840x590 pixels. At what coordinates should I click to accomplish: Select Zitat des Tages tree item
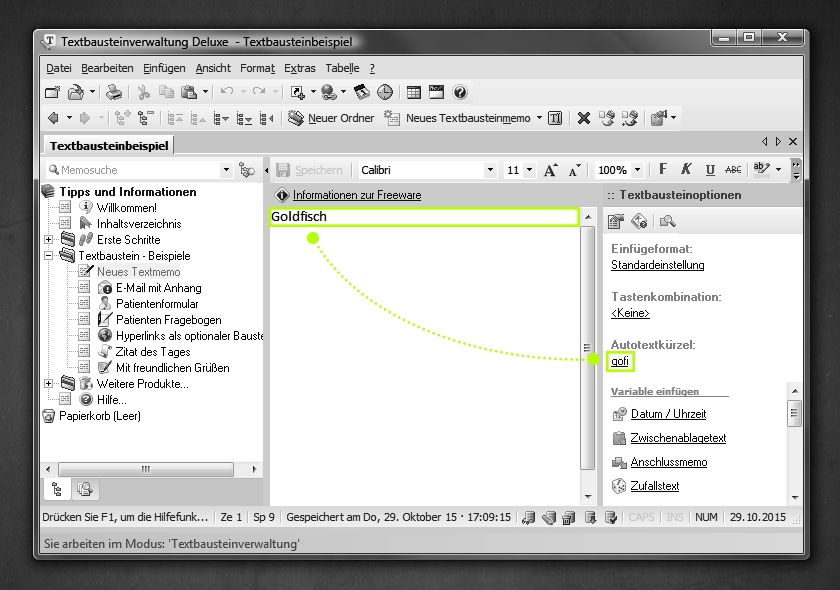[153, 352]
